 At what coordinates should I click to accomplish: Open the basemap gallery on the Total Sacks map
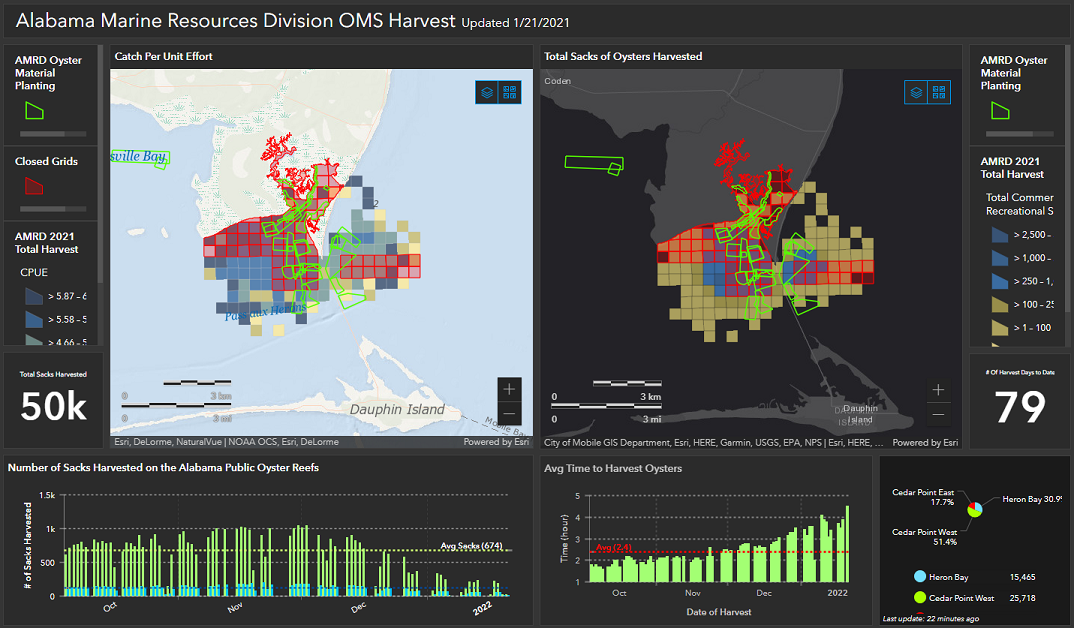point(939,90)
